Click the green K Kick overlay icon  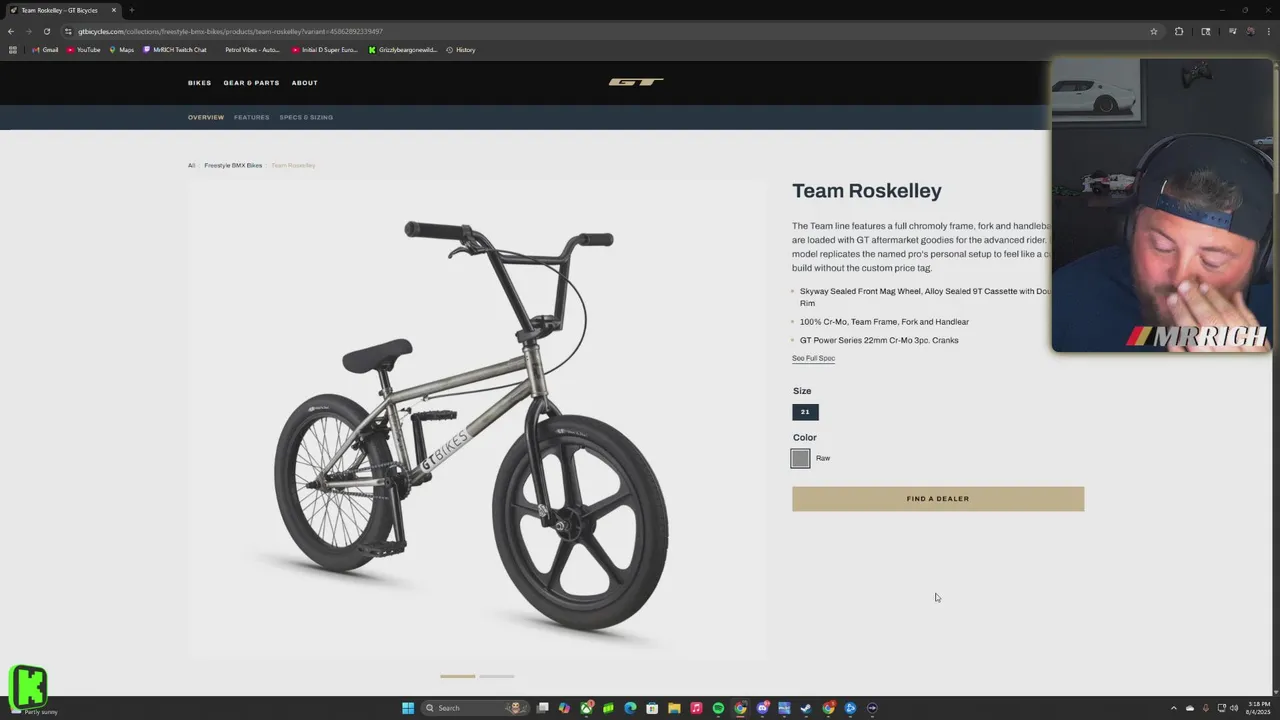[28, 686]
